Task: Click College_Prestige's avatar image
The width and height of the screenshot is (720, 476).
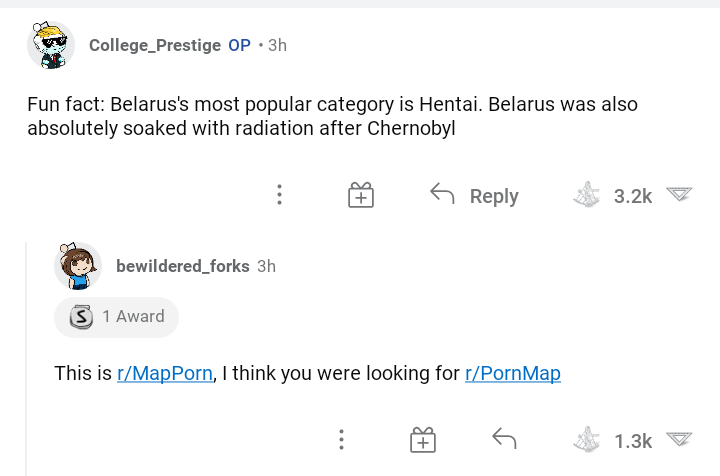Action: coord(51,45)
